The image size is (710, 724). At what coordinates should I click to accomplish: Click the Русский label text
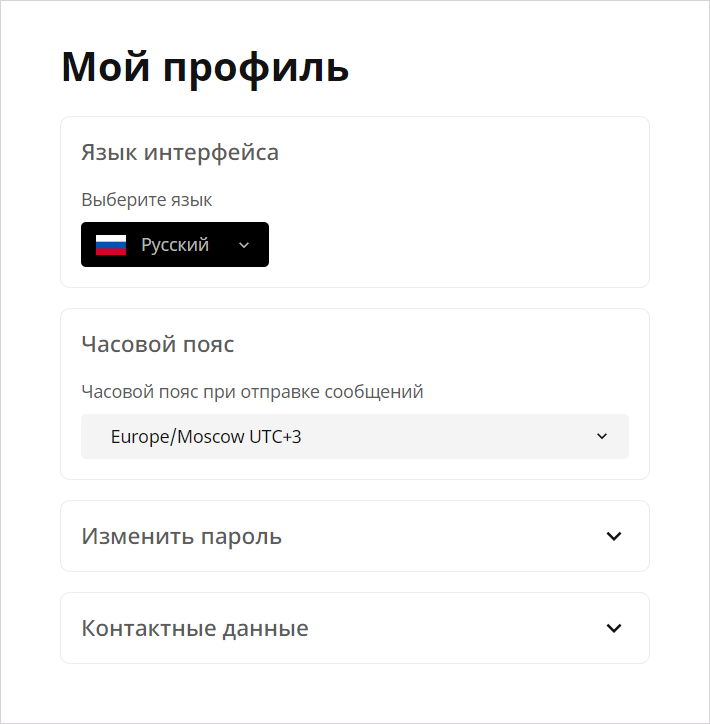175,245
